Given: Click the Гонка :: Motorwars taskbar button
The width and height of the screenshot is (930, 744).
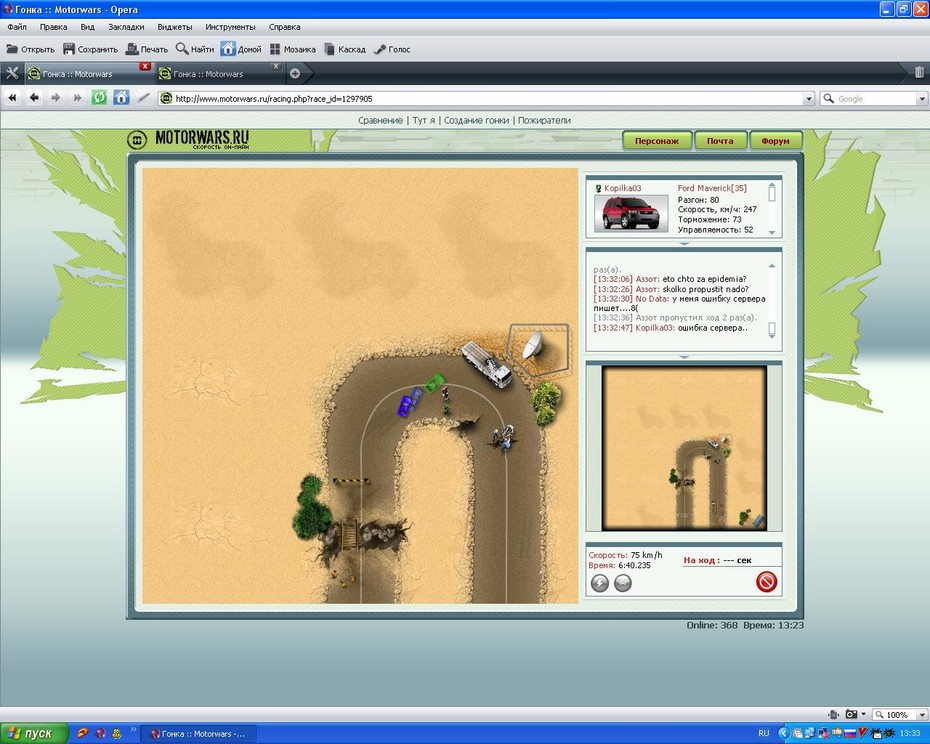Looking at the screenshot, I should (199, 734).
